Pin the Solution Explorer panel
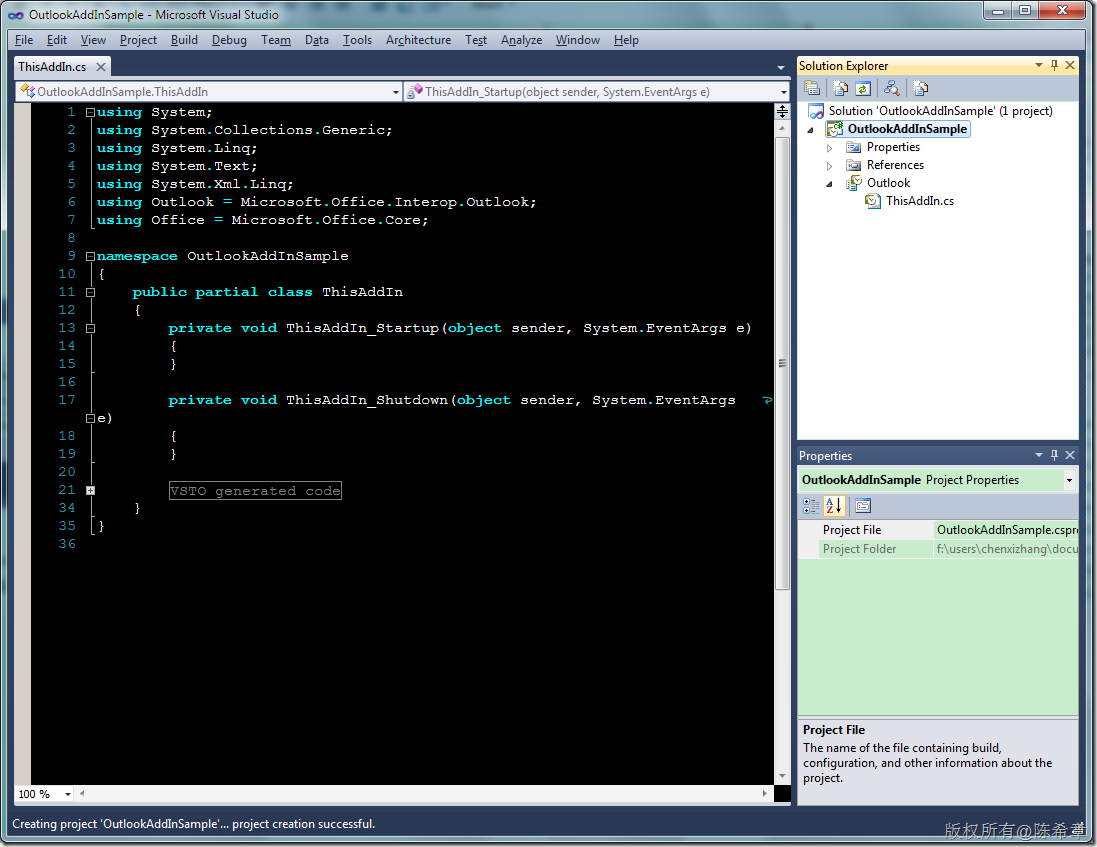Screen dimensions: 1097x847 click(1054, 65)
